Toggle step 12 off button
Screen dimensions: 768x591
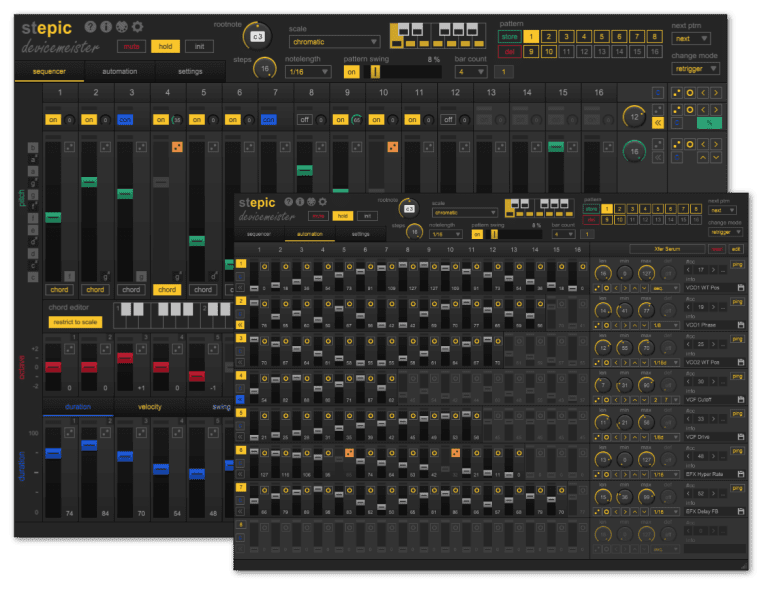pos(448,119)
